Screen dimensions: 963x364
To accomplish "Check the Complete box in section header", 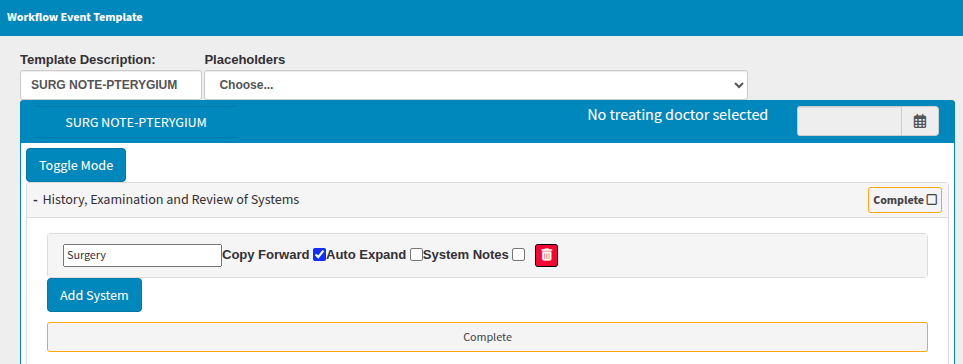I will click(932, 199).
